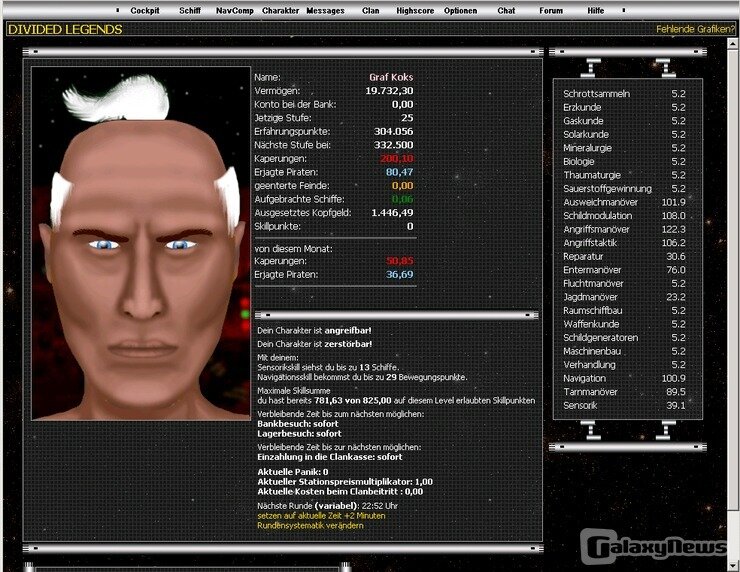Click the 'Fehlende Grafiken?' link

[x=695, y=29]
